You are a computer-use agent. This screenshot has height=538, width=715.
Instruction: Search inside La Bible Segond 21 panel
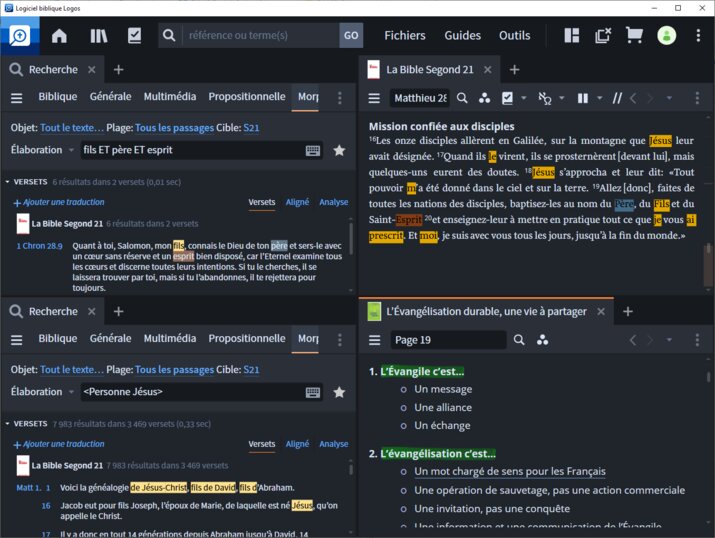tap(462, 98)
